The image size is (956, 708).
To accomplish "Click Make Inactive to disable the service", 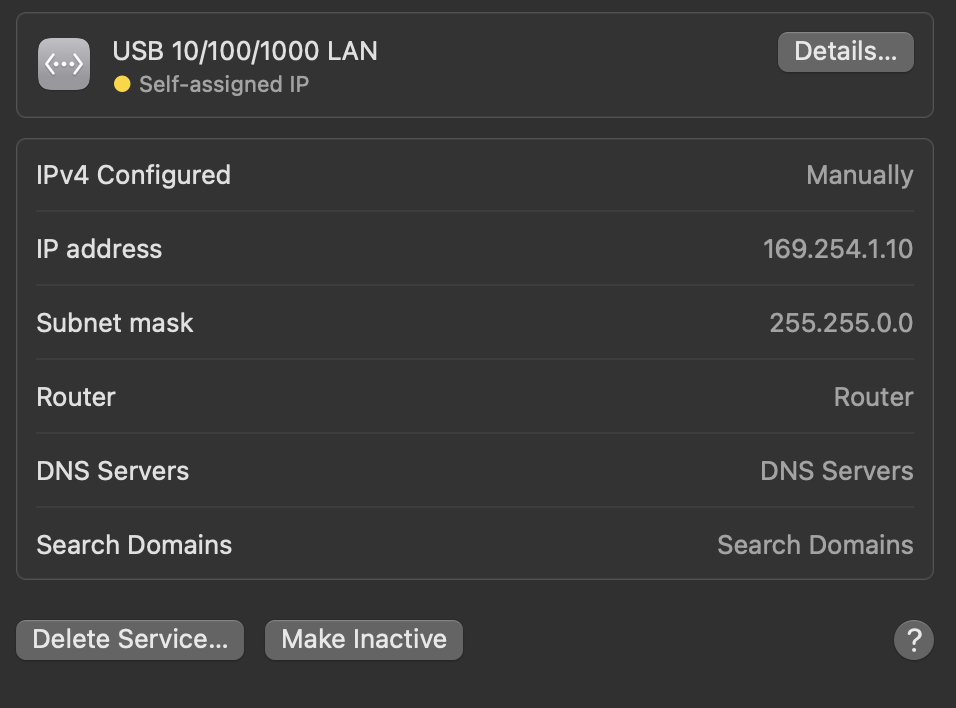I will click(364, 640).
